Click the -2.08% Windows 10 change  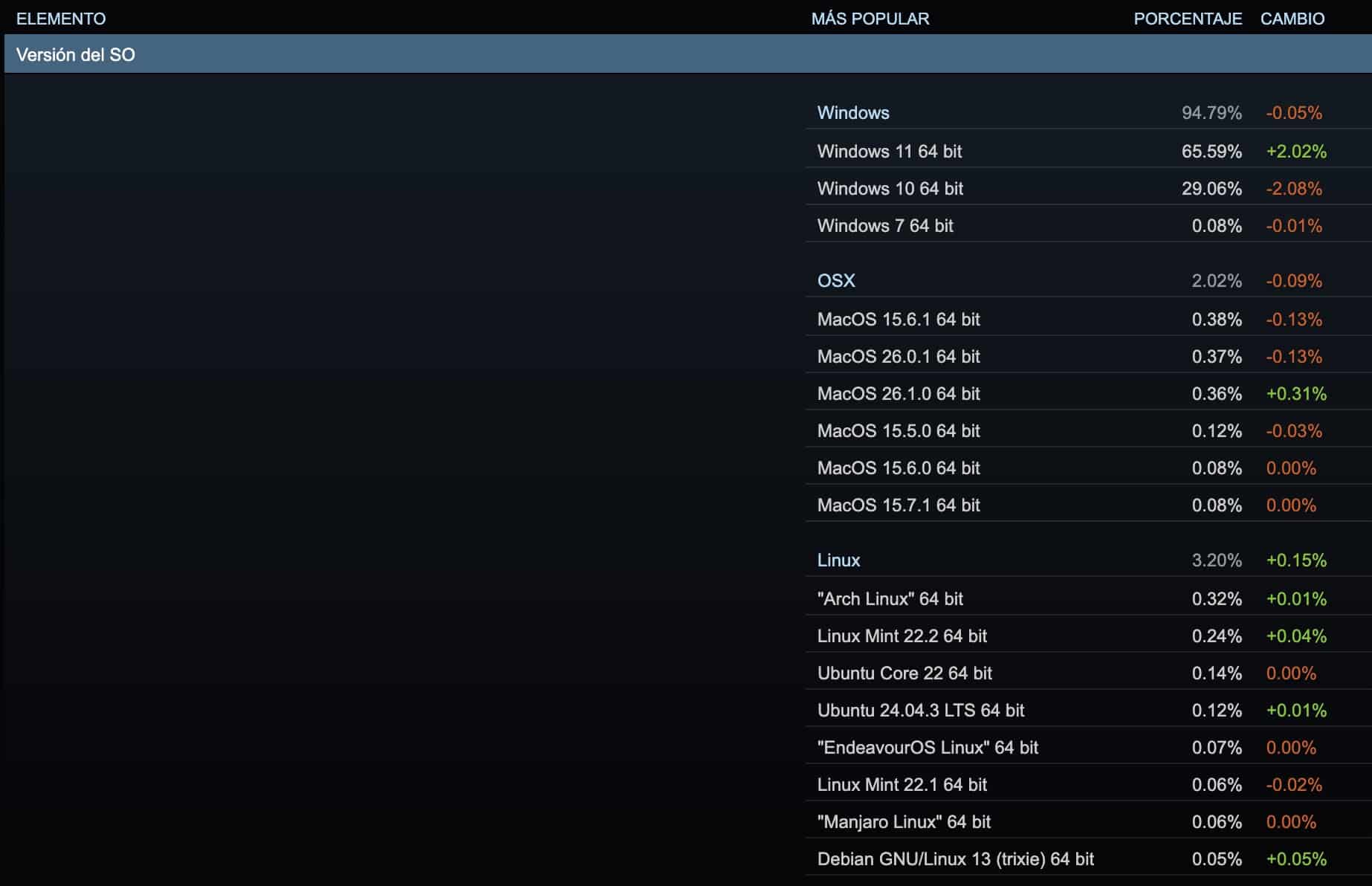pos(1294,189)
